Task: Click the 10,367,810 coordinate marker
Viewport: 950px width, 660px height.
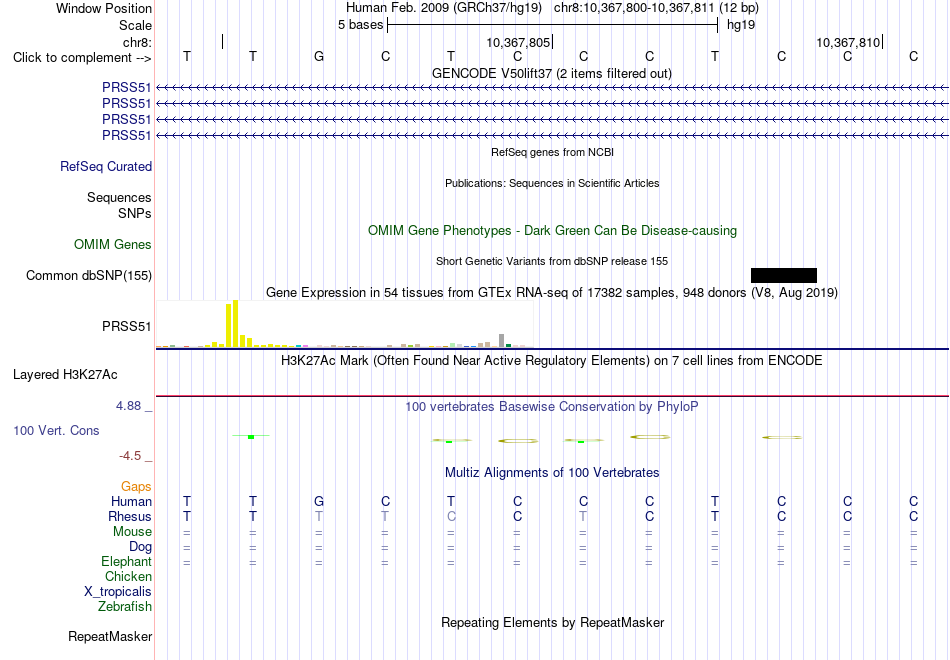Action: [x=848, y=42]
